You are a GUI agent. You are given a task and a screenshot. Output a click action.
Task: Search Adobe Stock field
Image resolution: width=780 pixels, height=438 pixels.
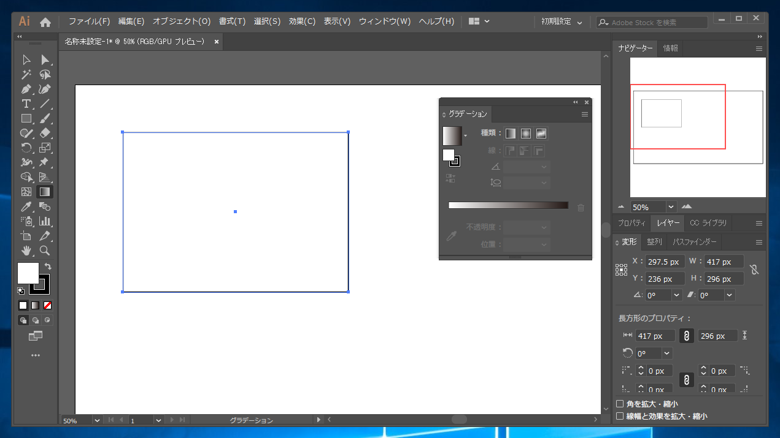tap(652, 22)
